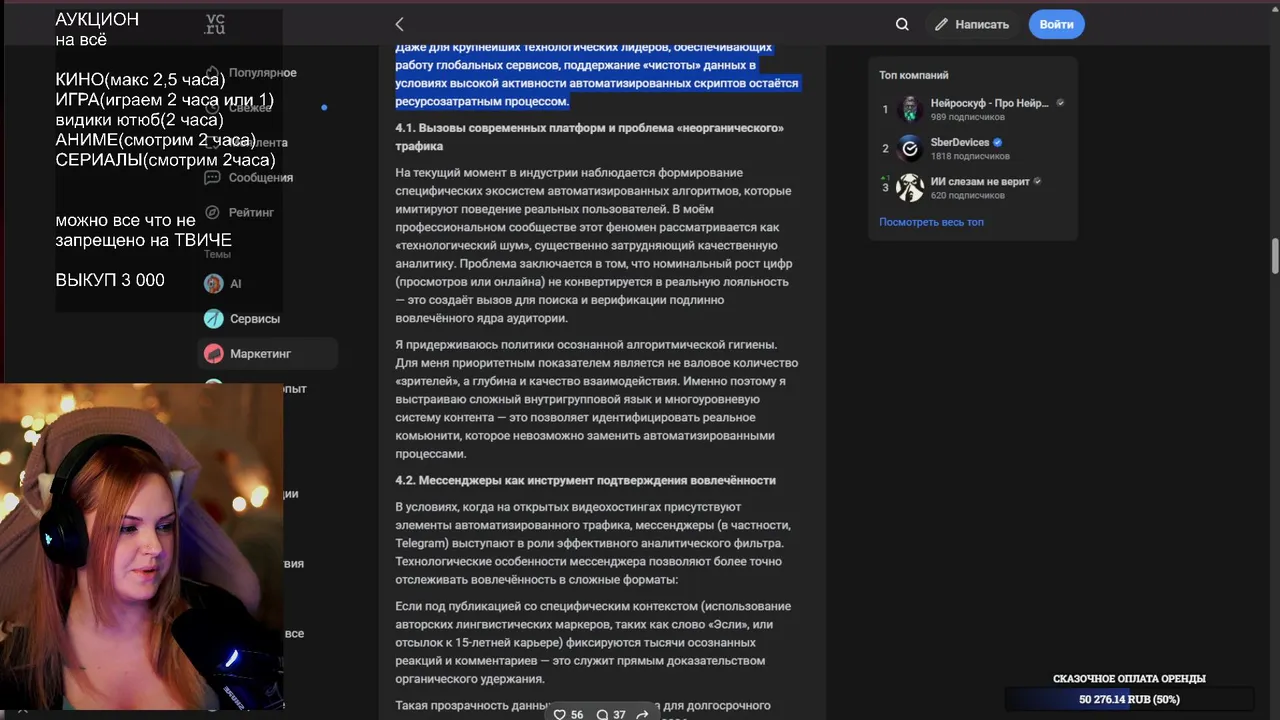
Task: Go back with the left arrow icon
Action: coord(400,24)
